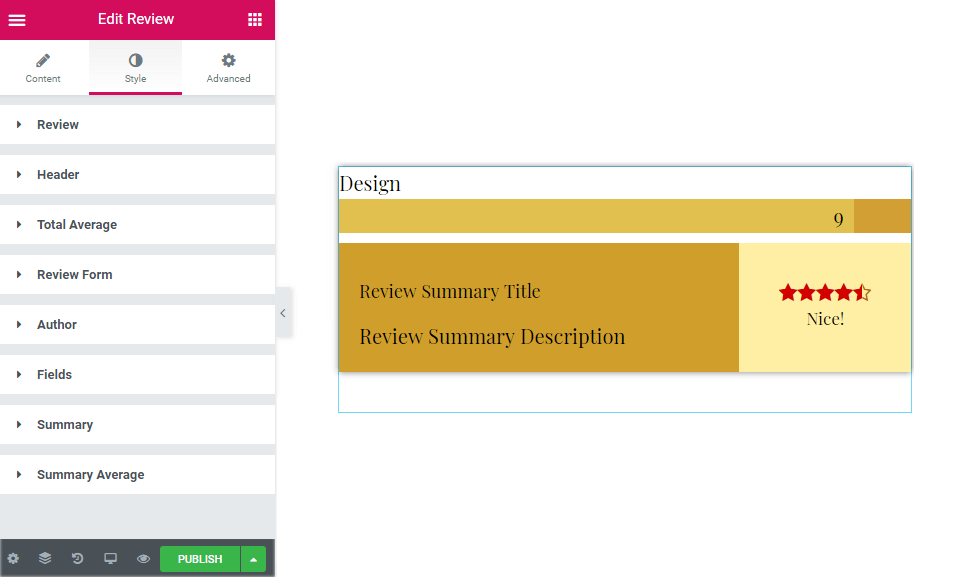Open the History icon
This screenshot has height=577, width=977.
[77, 558]
